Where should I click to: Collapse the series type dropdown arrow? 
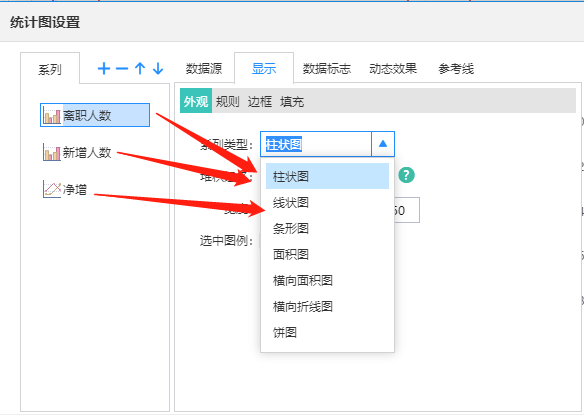click(x=383, y=144)
